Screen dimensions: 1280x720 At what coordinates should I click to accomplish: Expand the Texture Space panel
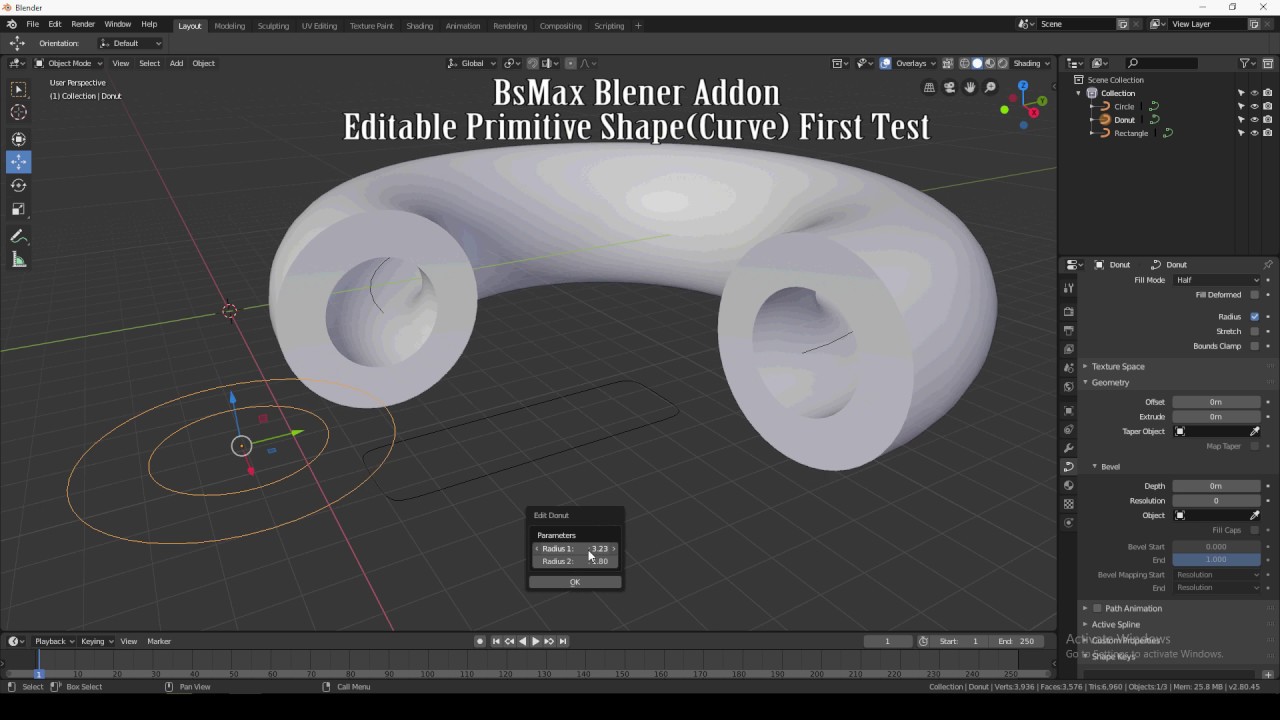pos(1118,367)
